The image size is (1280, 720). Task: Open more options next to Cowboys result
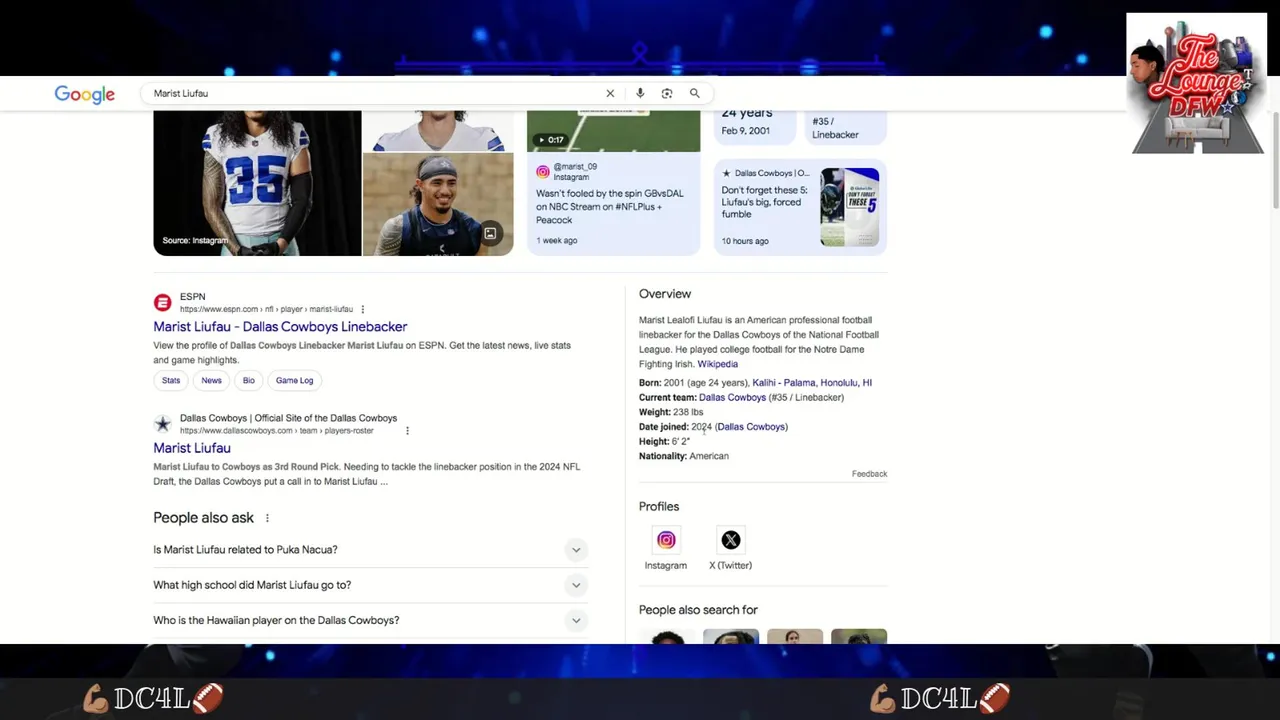coord(407,431)
